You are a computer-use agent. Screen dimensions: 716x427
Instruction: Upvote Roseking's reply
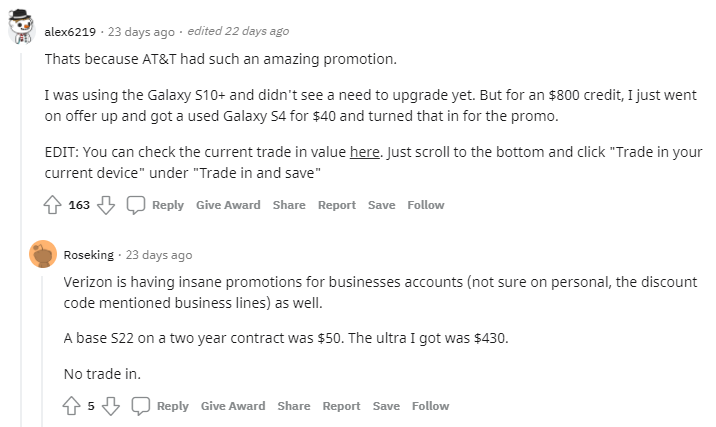(x=72, y=406)
